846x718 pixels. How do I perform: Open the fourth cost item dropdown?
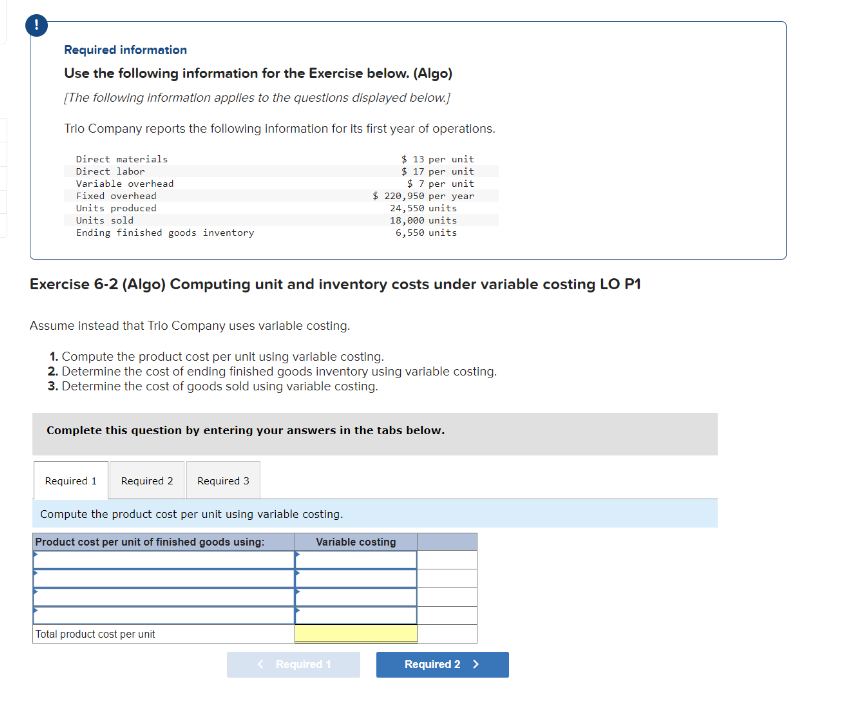tap(160, 614)
